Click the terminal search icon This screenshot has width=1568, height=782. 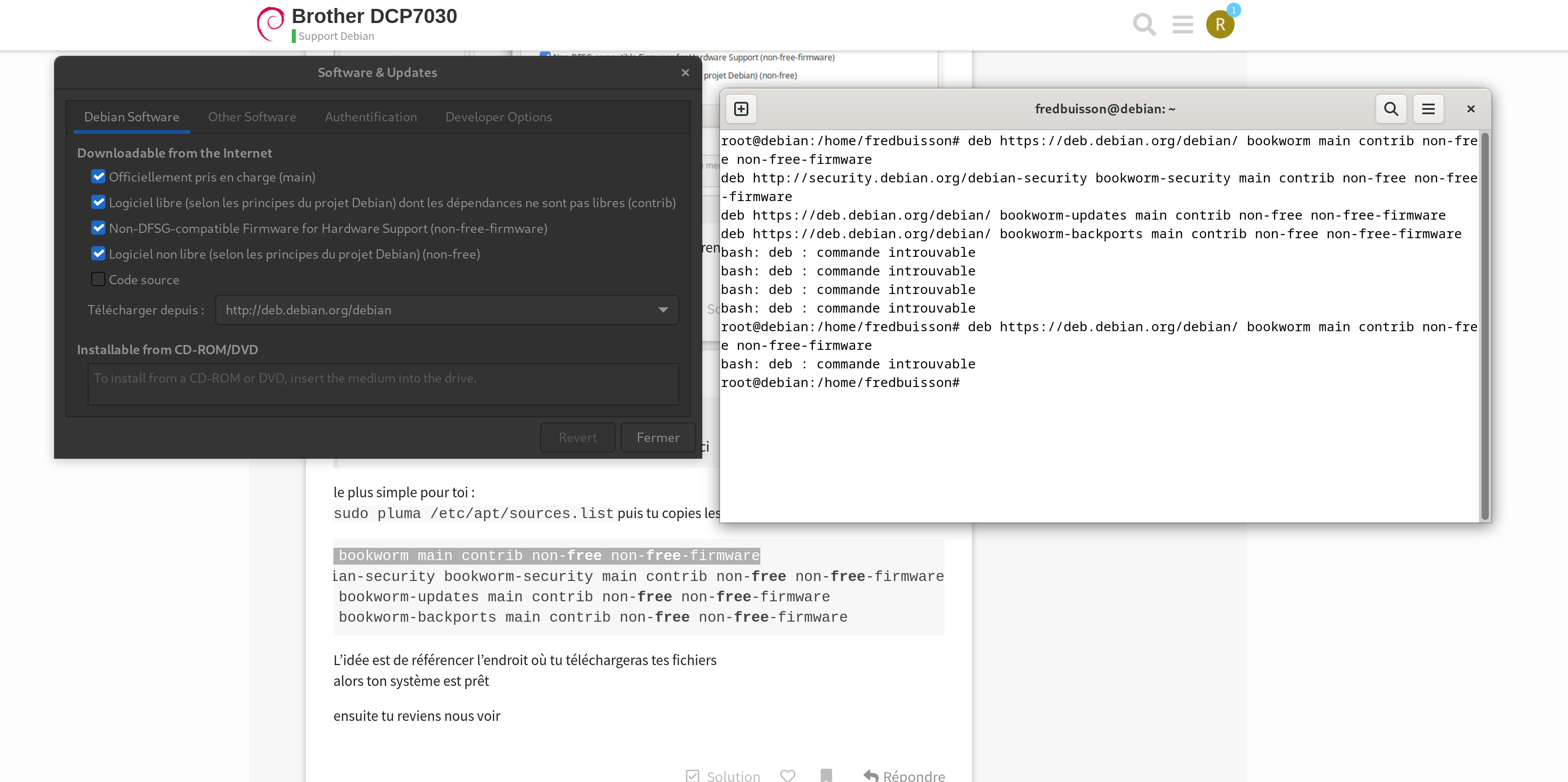(x=1390, y=109)
